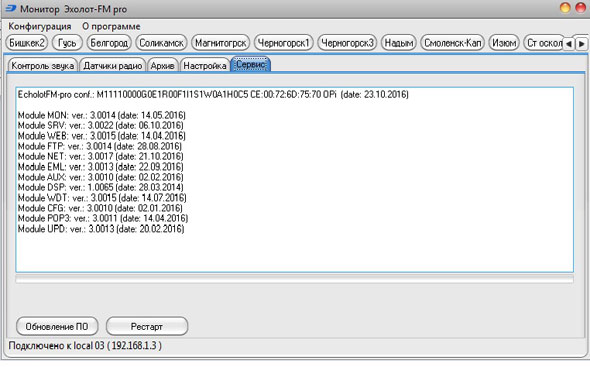
Task: Switch to Сервис tab
Action: coord(251,64)
